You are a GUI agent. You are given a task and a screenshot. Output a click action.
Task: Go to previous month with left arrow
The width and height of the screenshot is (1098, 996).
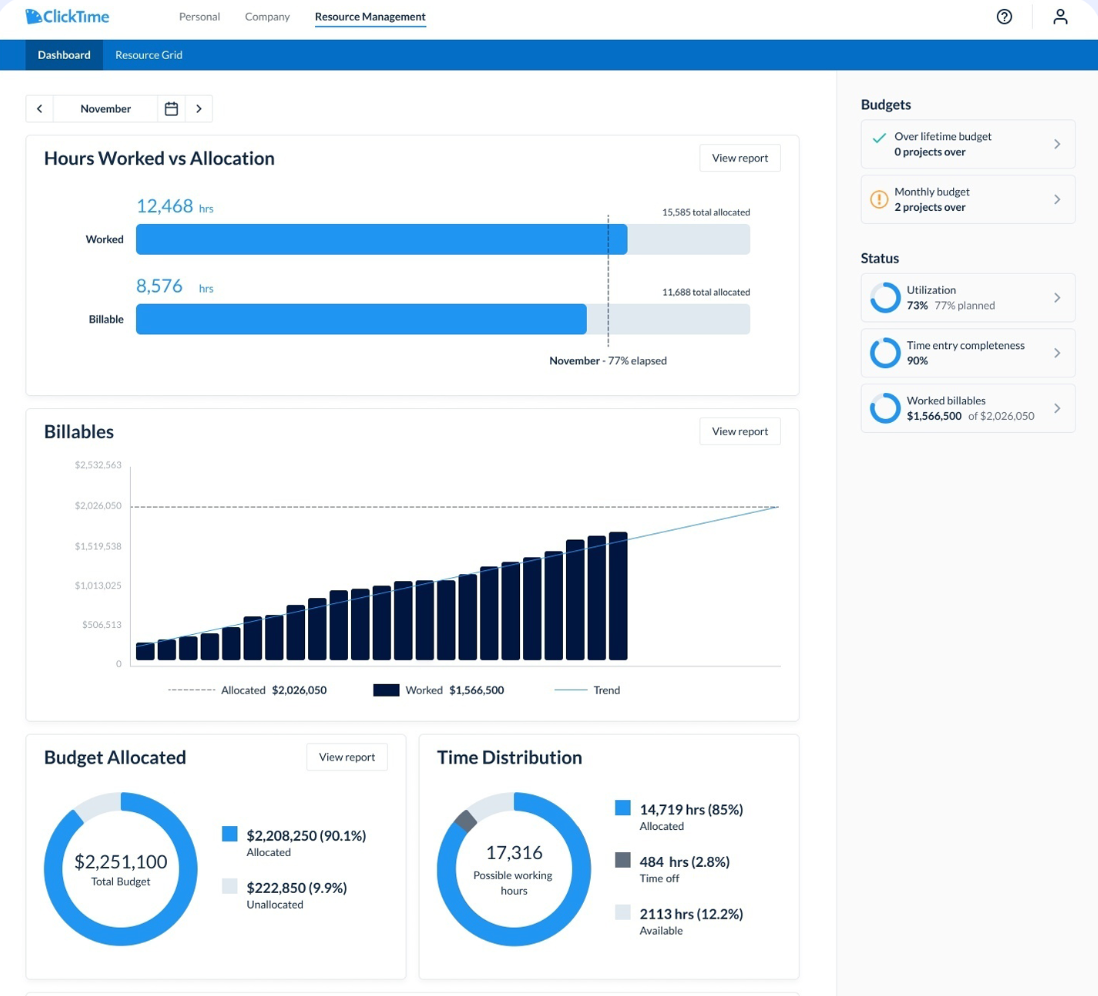tap(39, 108)
